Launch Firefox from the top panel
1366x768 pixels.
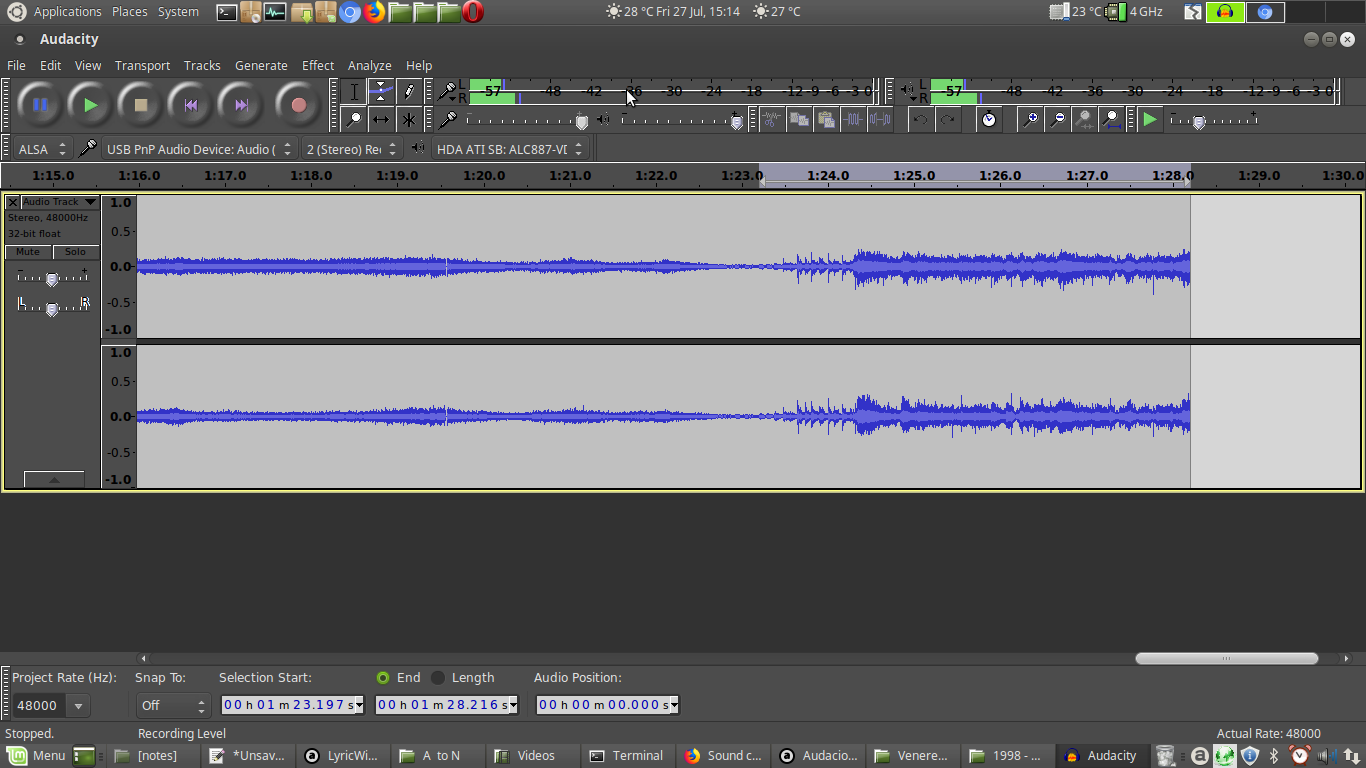(374, 12)
